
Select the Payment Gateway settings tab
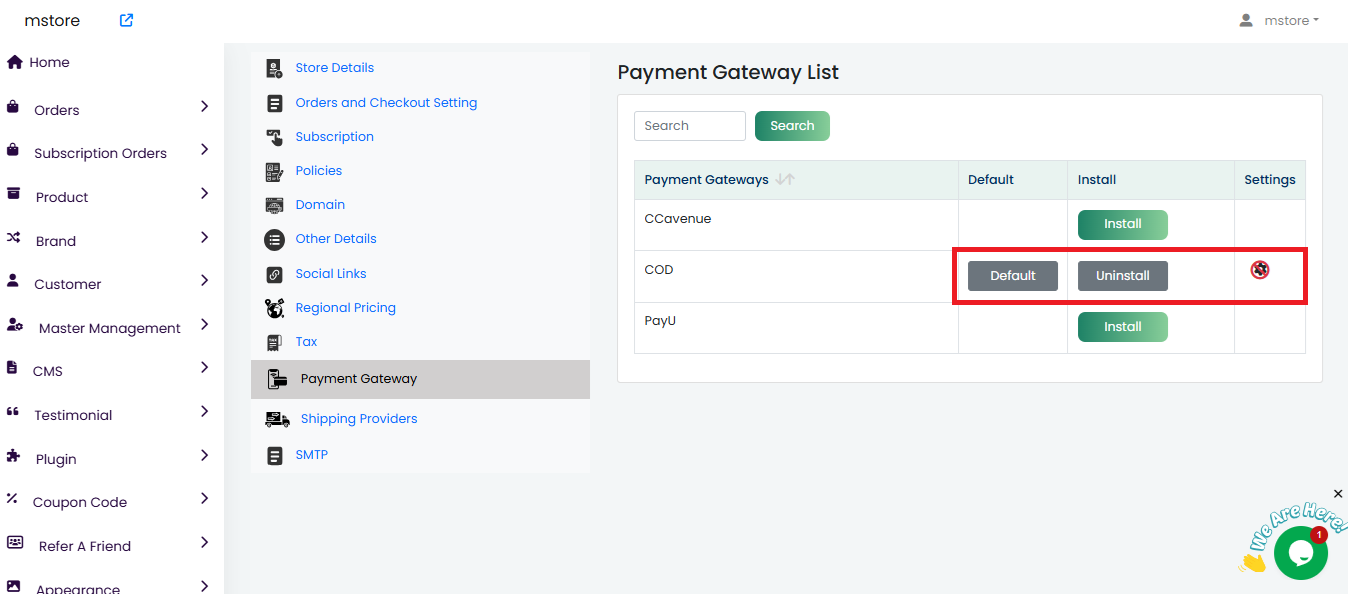[358, 379]
